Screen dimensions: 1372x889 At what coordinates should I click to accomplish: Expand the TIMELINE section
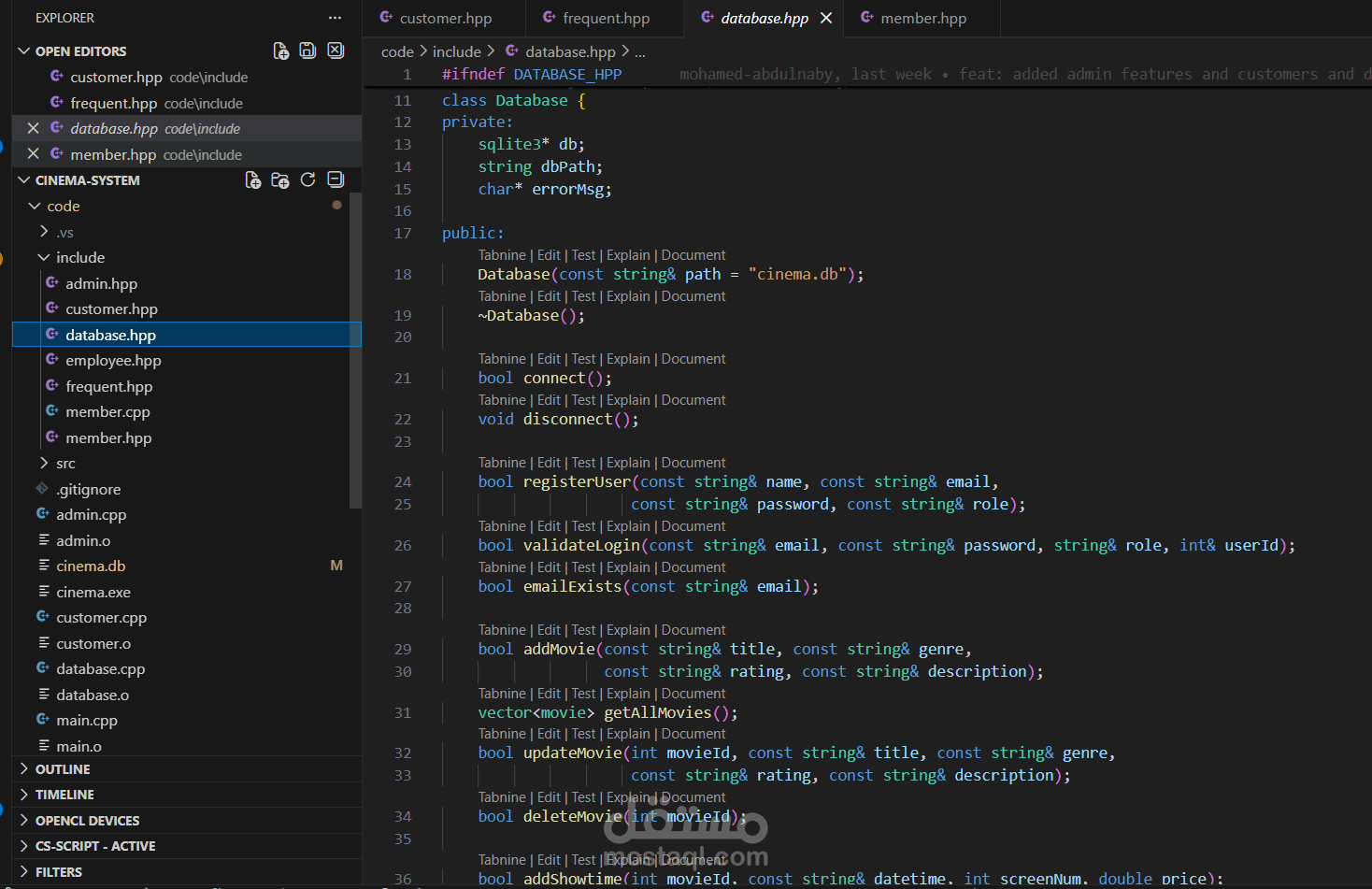coord(64,795)
